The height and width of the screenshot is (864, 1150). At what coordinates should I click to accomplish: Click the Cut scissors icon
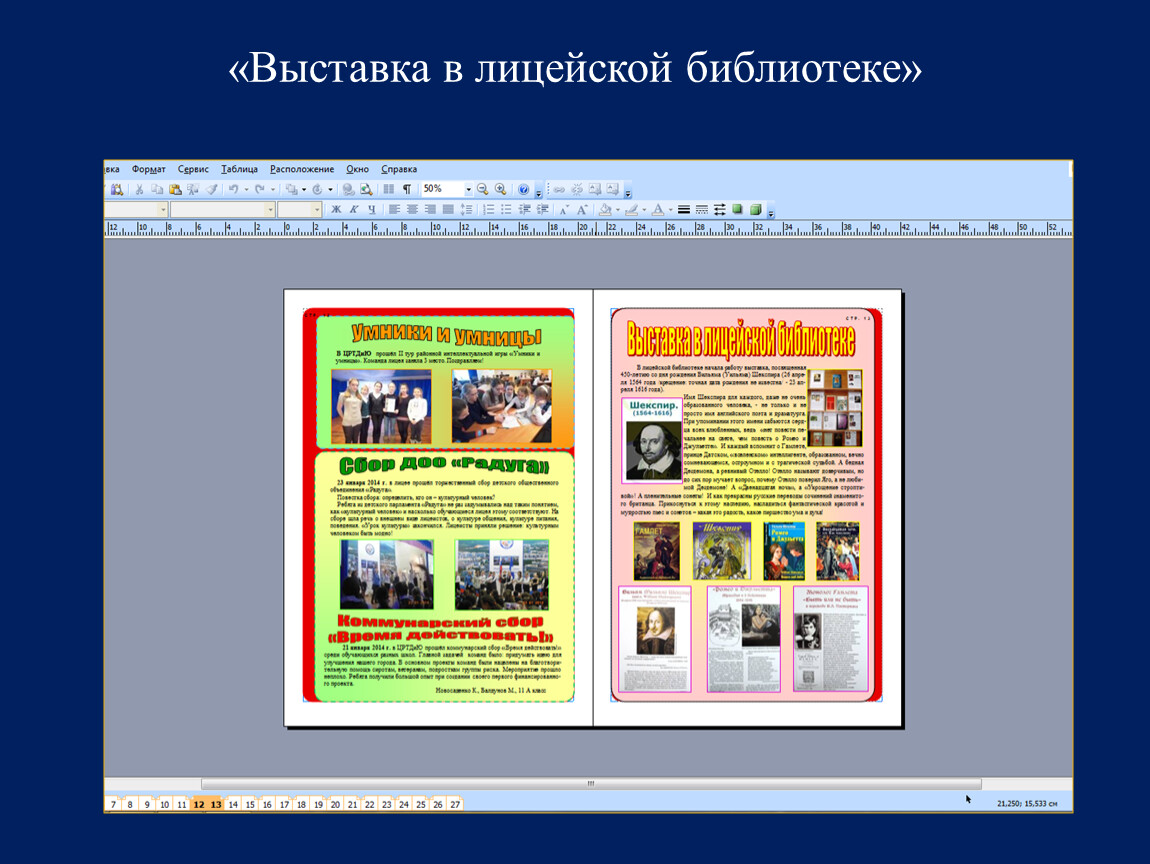point(139,189)
